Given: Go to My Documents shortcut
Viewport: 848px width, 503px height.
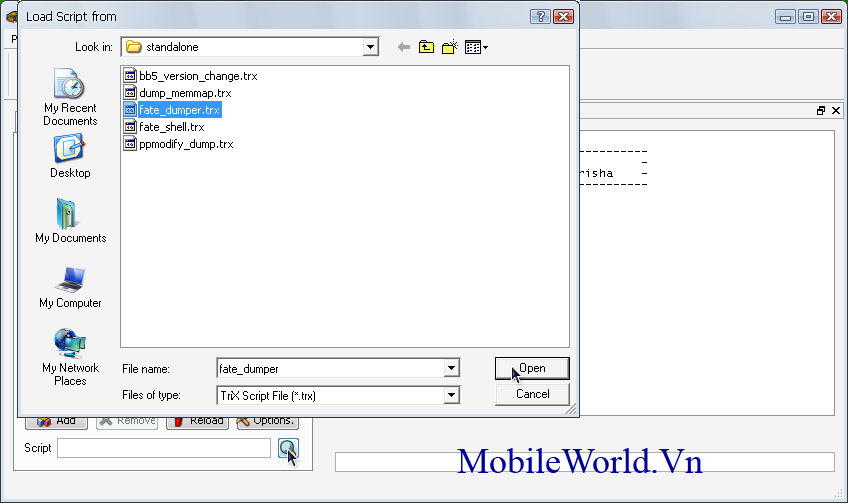Looking at the screenshot, I should click(70, 221).
